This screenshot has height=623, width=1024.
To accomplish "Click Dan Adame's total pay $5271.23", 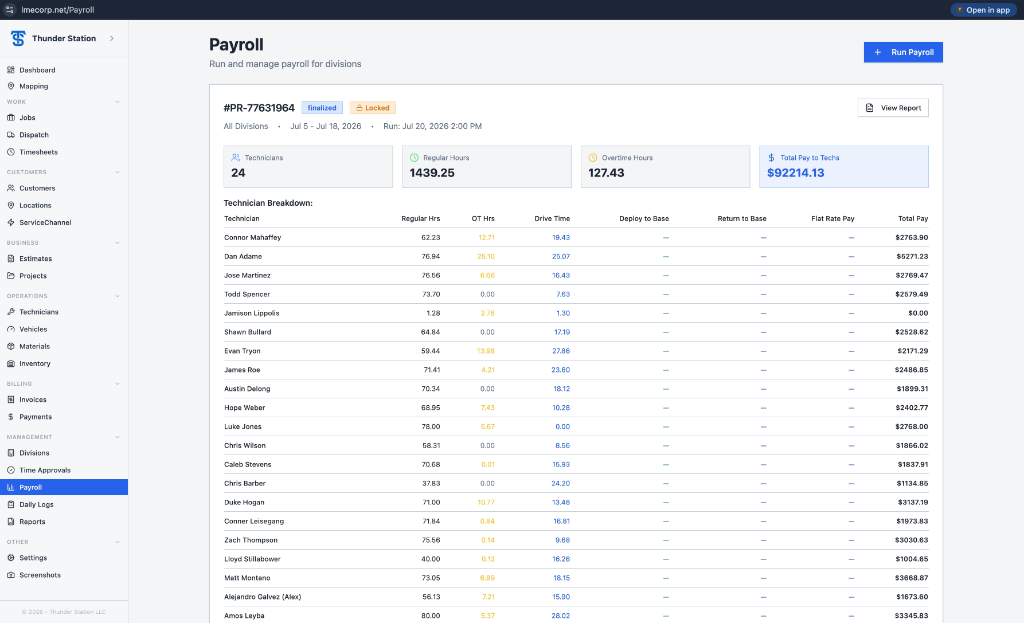I will (x=912, y=257).
